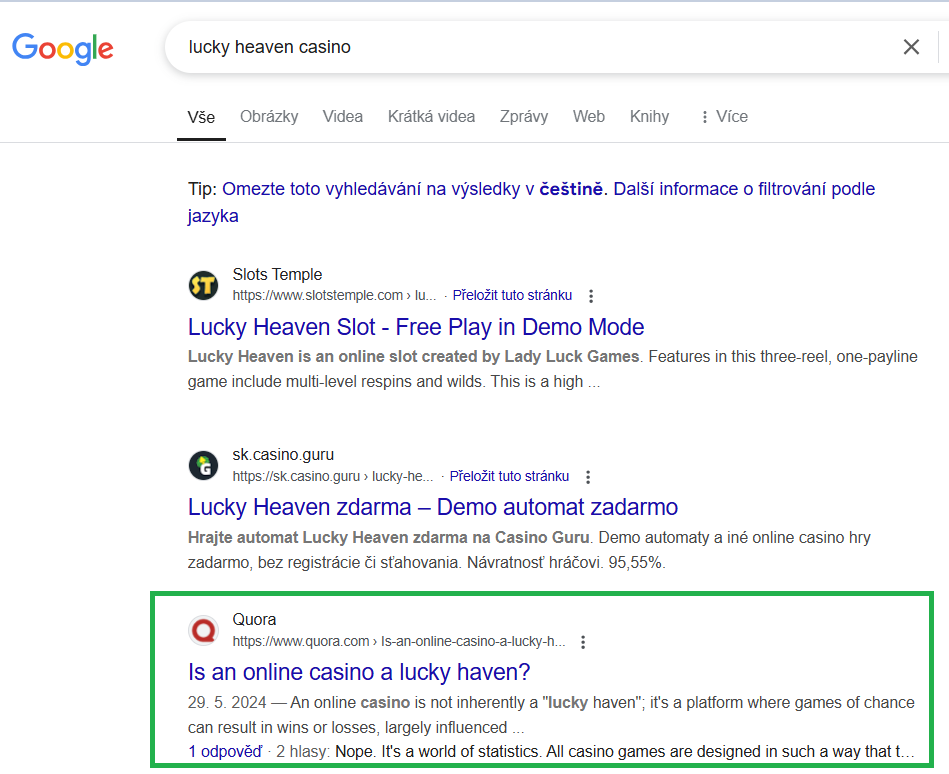Open Lucky Heaven Slot Free Play result
Image resolution: width=949 pixels, height=774 pixels.
click(416, 327)
